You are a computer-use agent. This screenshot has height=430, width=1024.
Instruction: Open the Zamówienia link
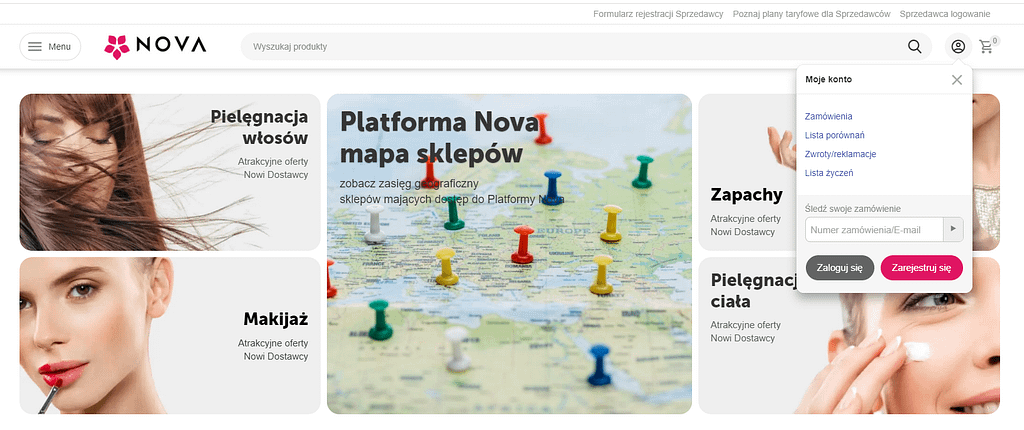pyautogui.click(x=829, y=116)
